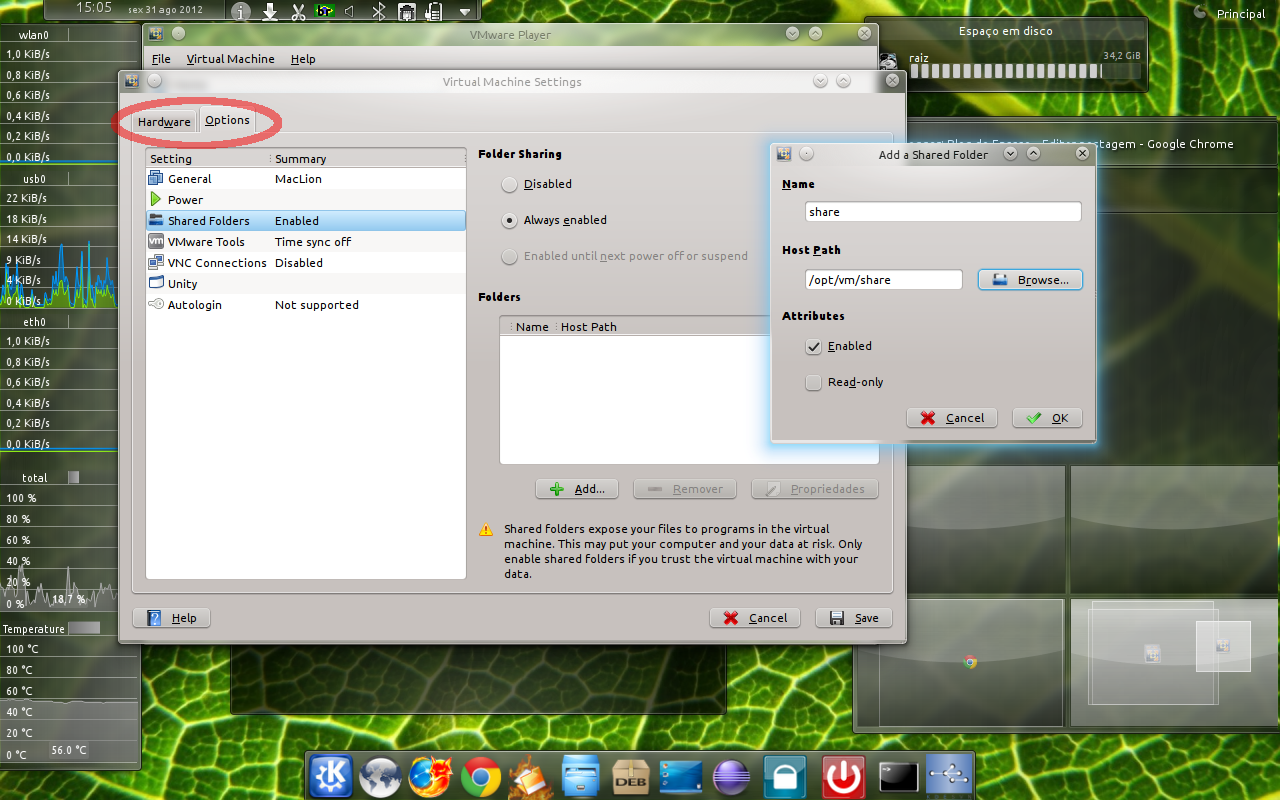Open the flaming folder dock icon
The height and width of the screenshot is (800, 1280).
[530, 776]
